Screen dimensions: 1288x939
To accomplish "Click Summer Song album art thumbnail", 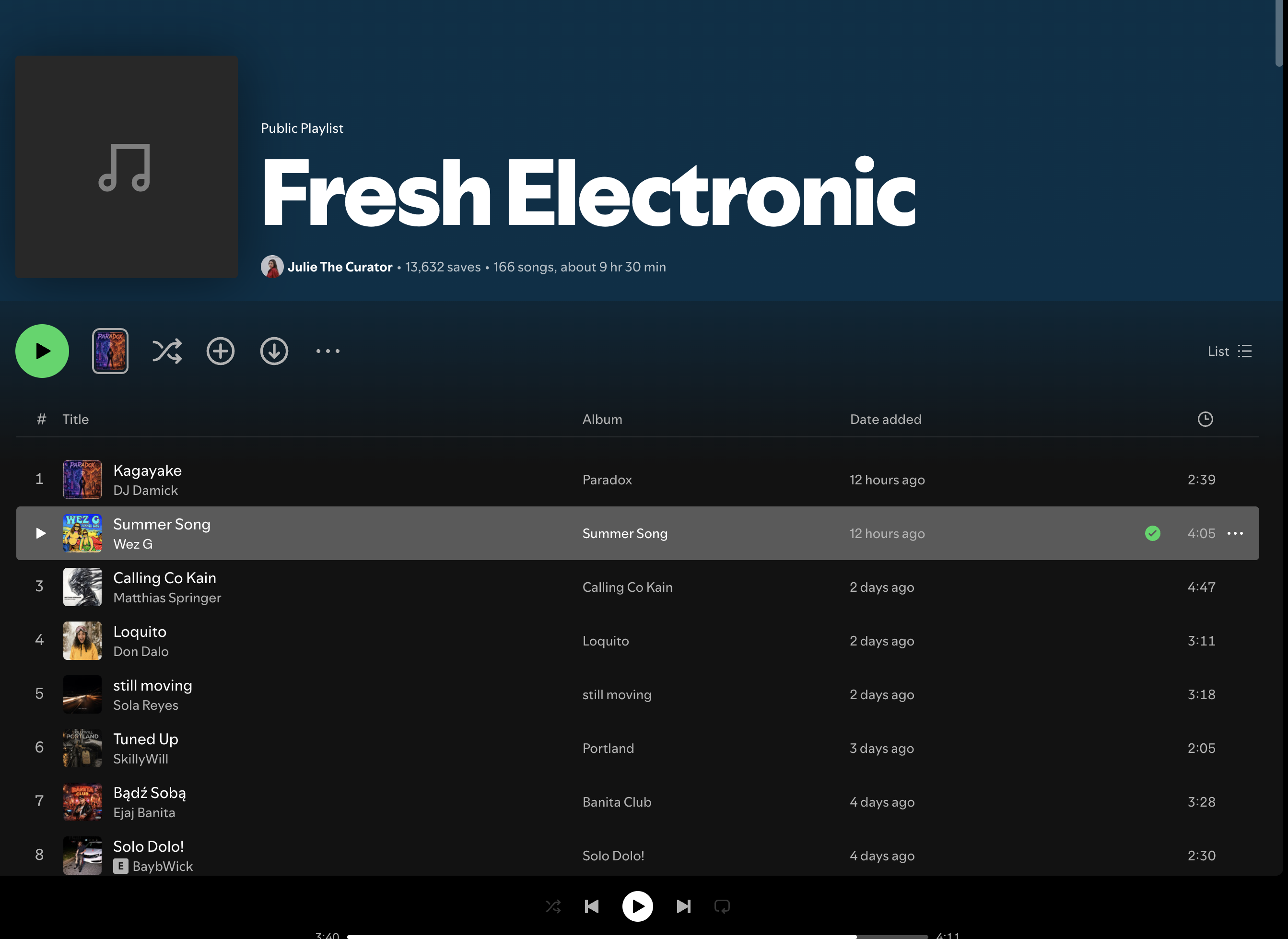I will tap(82, 533).
